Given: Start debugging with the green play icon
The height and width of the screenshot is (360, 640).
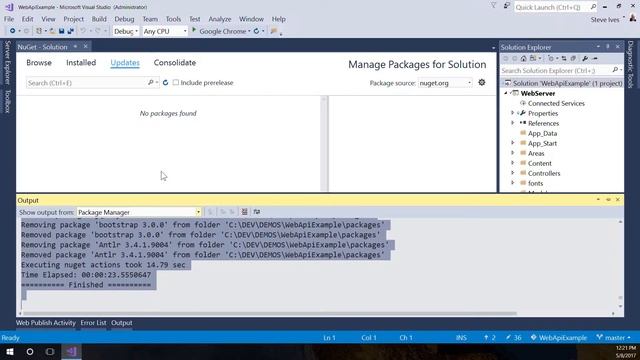Looking at the screenshot, I should (194, 31).
